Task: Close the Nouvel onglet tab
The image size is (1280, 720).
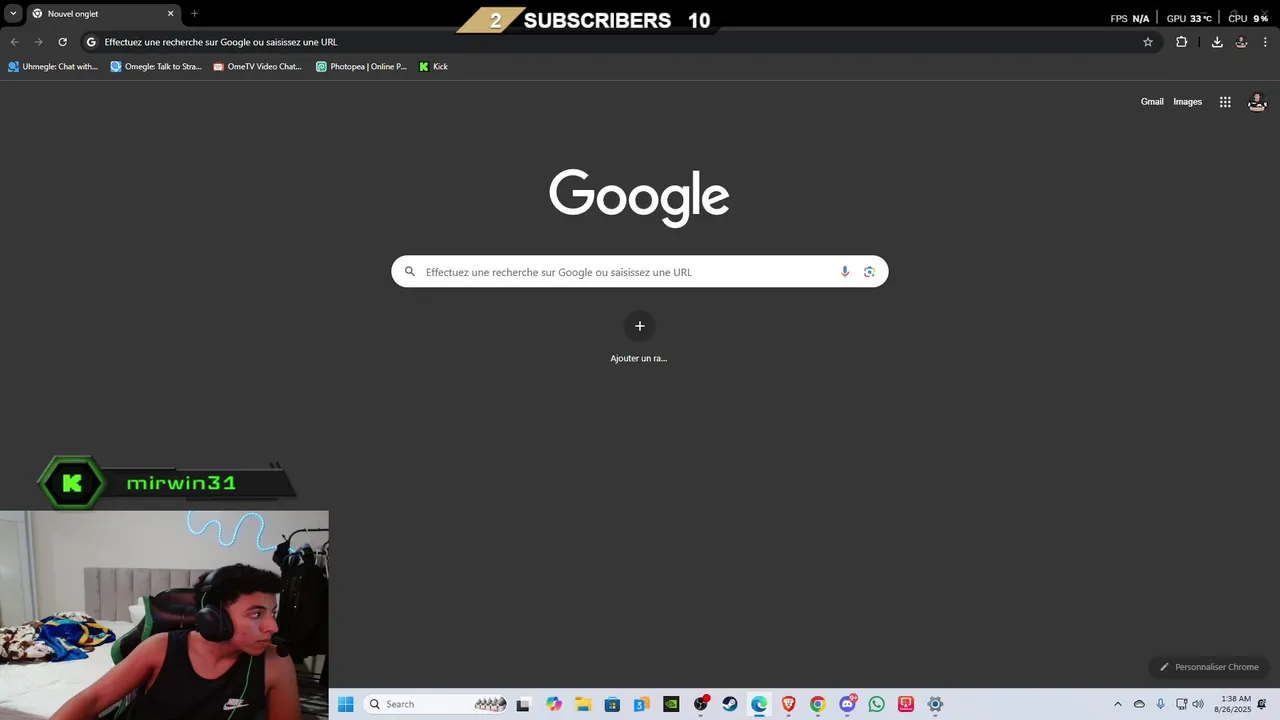Action: [170, 14]
